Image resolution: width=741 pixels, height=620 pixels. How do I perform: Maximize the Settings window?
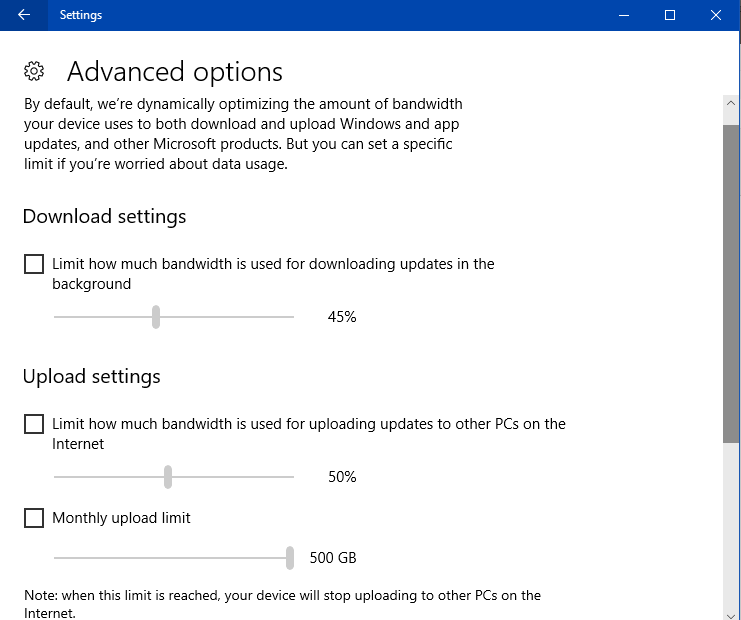[670, 15]
